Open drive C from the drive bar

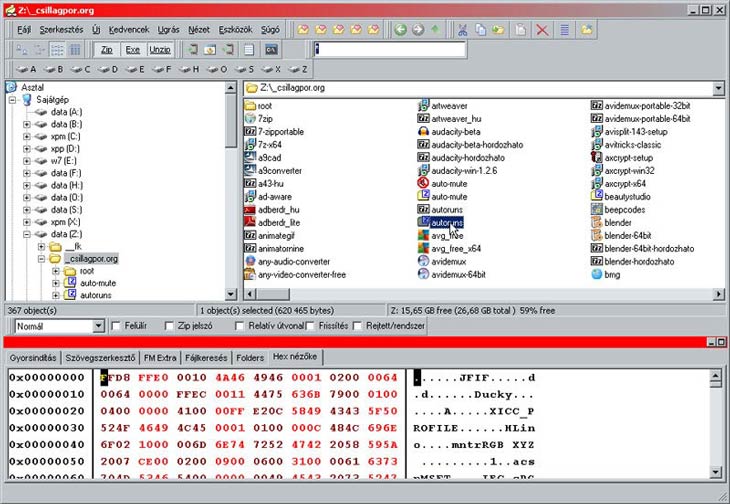point(81,69)
